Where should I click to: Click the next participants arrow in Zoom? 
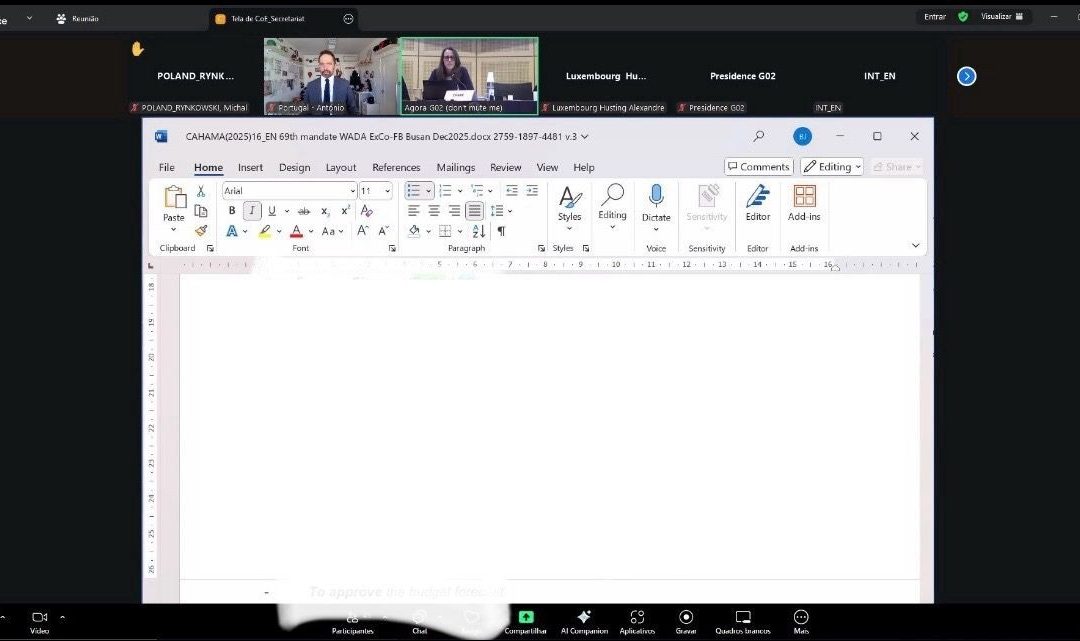pos(966,76)
